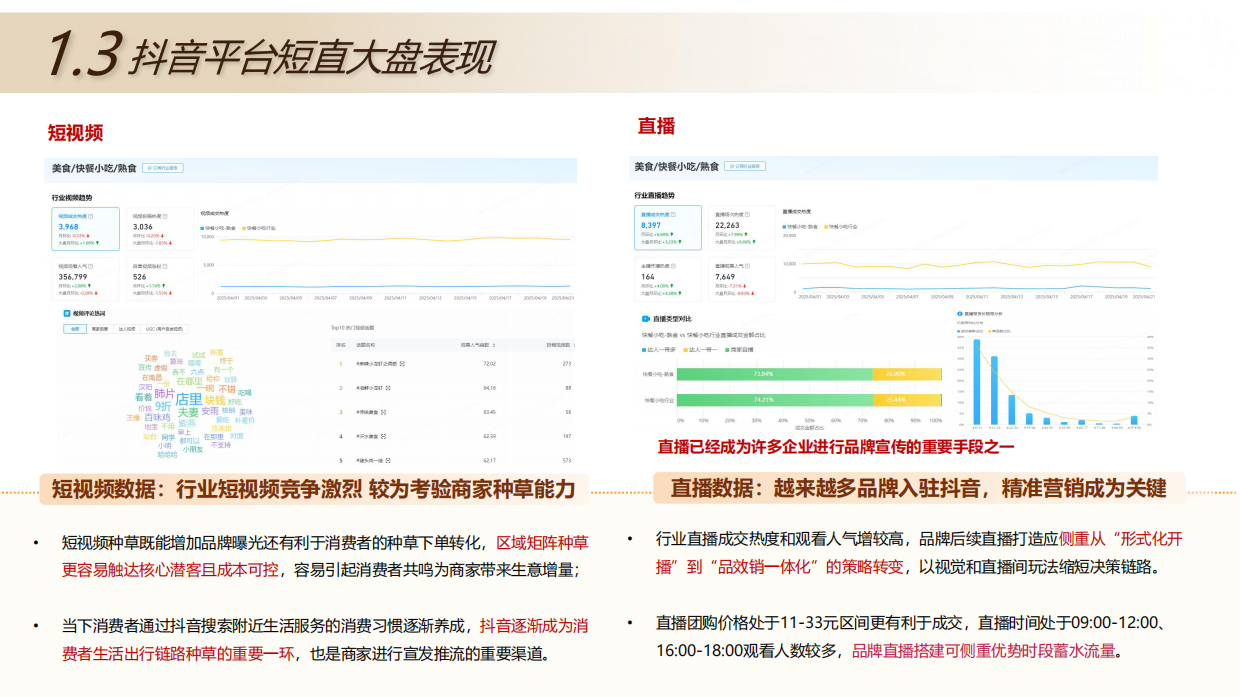The width and height of the screenshot is (1240, 697).
Task: Click the 直播类型对比 section icon
Action: (x=644, y=317)
